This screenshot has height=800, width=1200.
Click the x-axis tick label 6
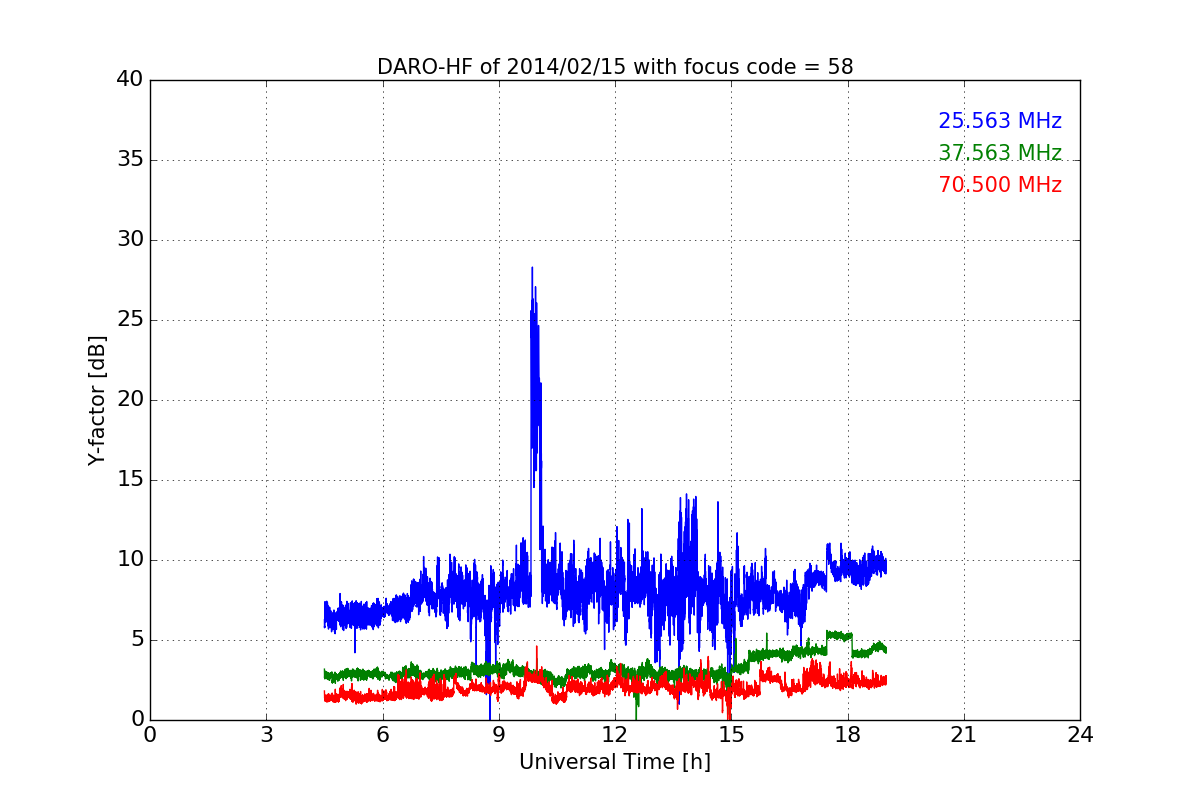click(382, 735)
